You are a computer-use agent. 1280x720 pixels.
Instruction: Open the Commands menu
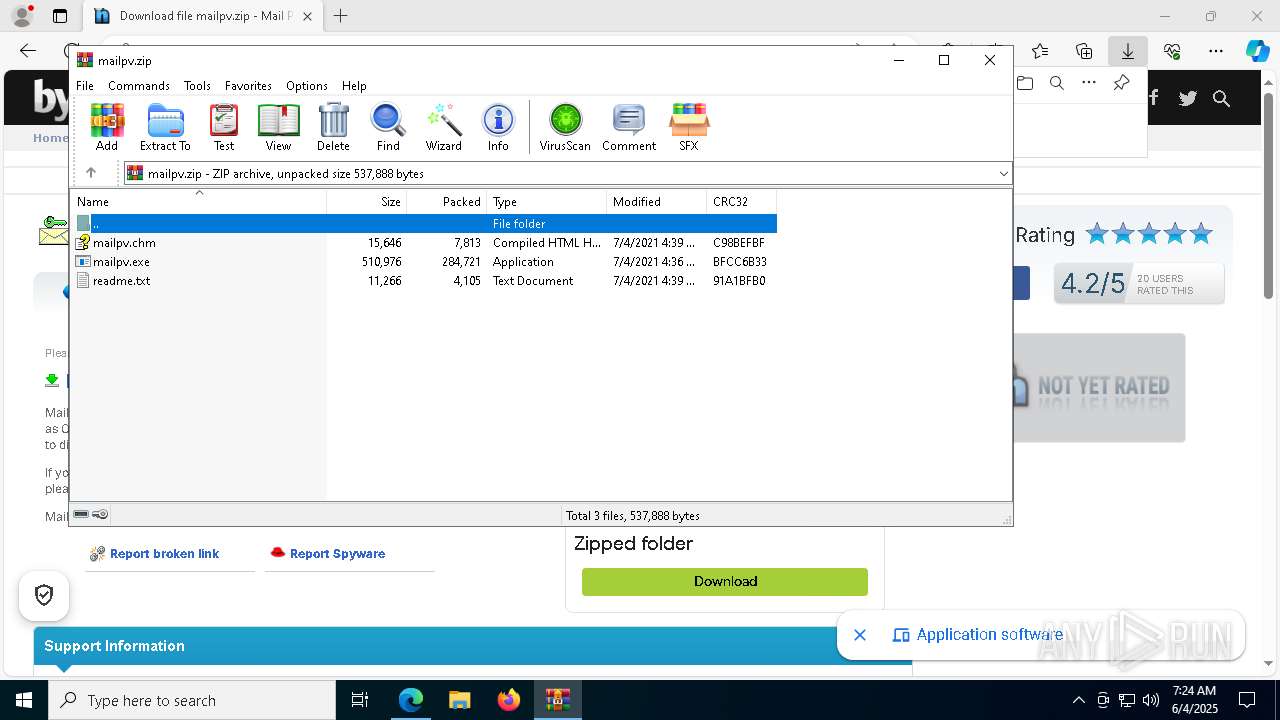click(139, 86)
